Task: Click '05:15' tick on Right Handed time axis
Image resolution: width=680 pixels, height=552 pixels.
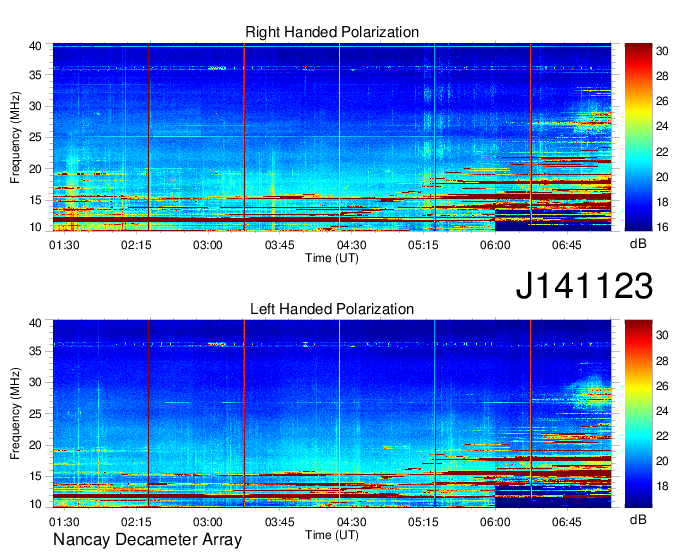Action: [x=423, y=245]
